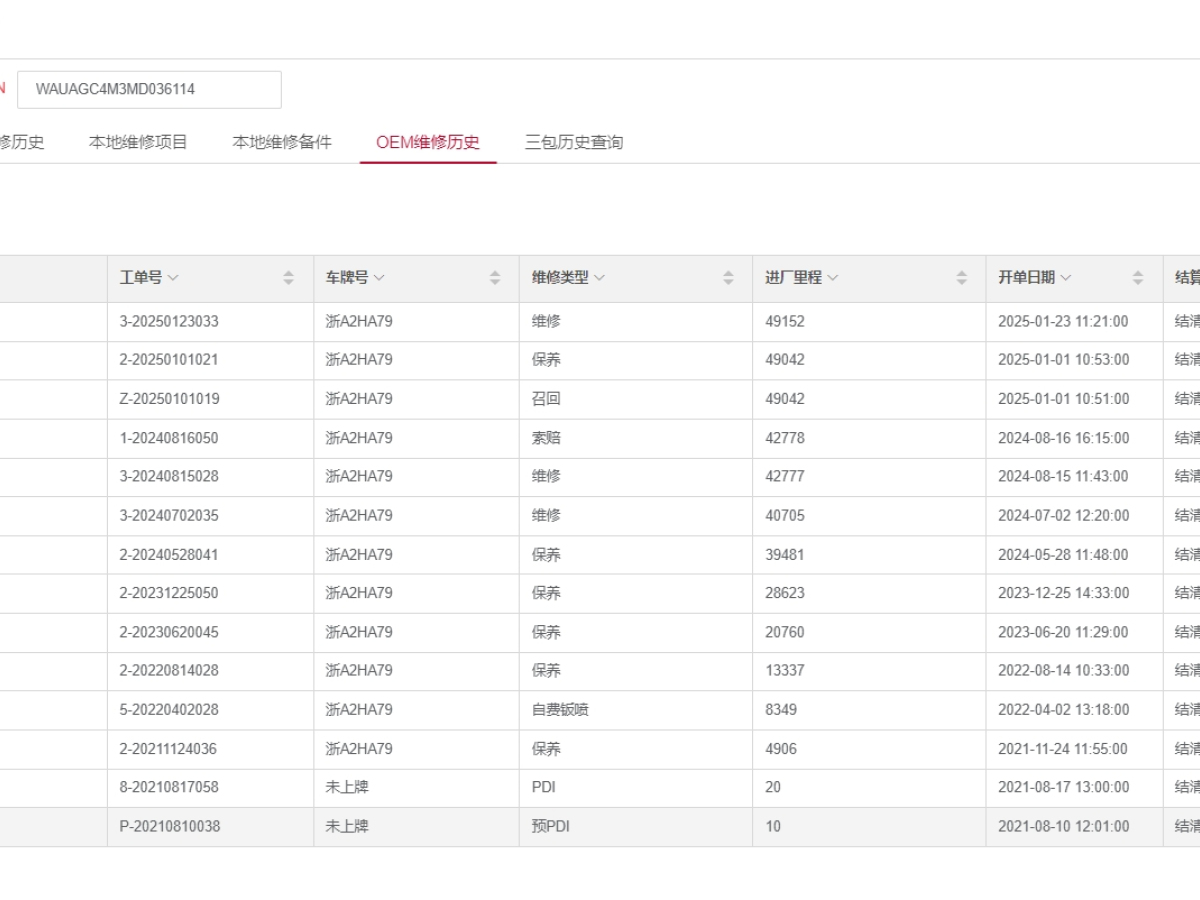Screen dimensions: 1200x900
Task: Select work order 2-20211124036
Action: pos(169,748)
